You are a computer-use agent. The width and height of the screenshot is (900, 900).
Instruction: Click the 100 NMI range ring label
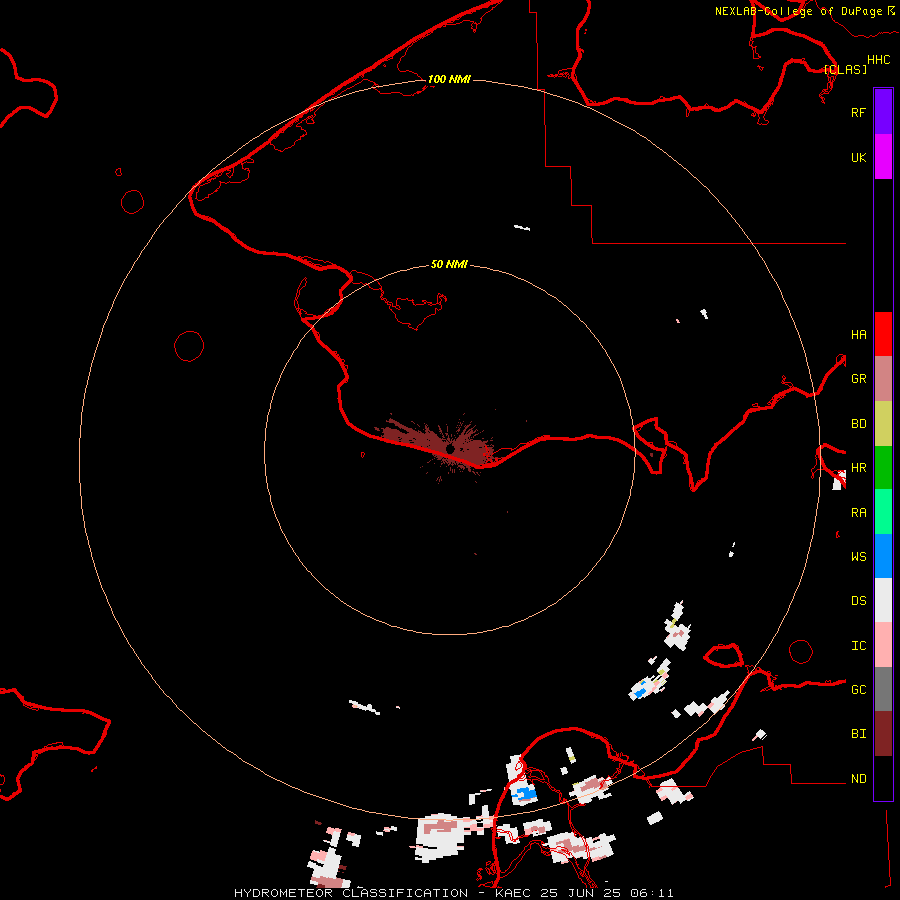(449, 79)
